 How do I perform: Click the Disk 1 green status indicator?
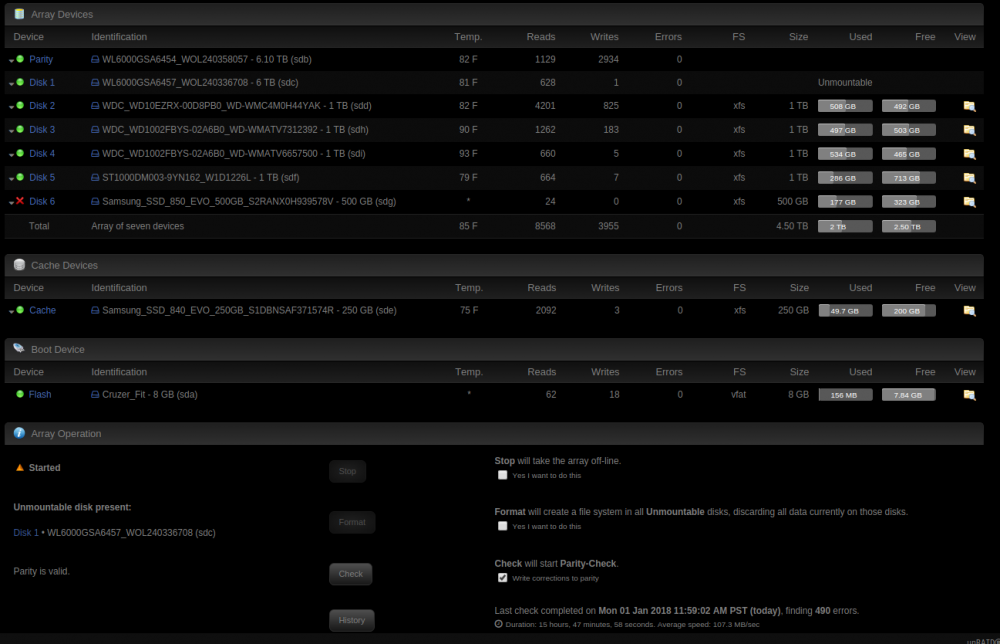(20, 82)
